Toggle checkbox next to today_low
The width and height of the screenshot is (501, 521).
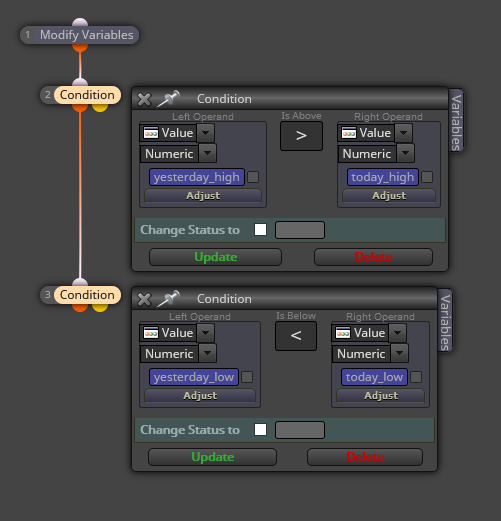[x=416, y=377]
